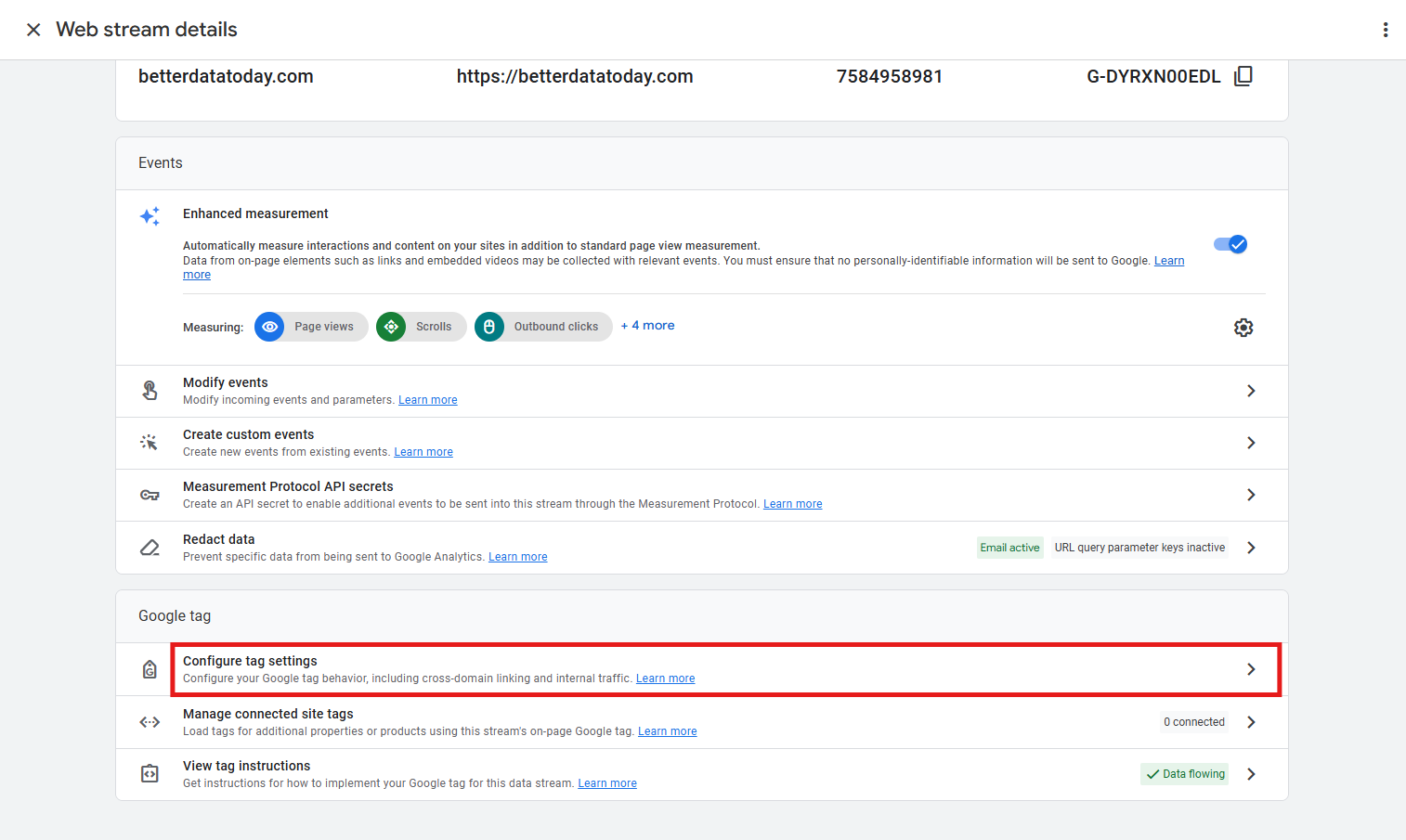The image size is (1406, 840).
Task: Open View tag instructions row
Action: (702, 774)
